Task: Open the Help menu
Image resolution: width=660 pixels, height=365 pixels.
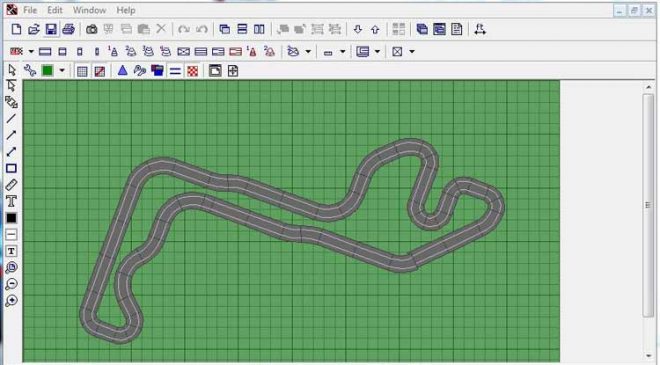Action: (x=125, y=10)
